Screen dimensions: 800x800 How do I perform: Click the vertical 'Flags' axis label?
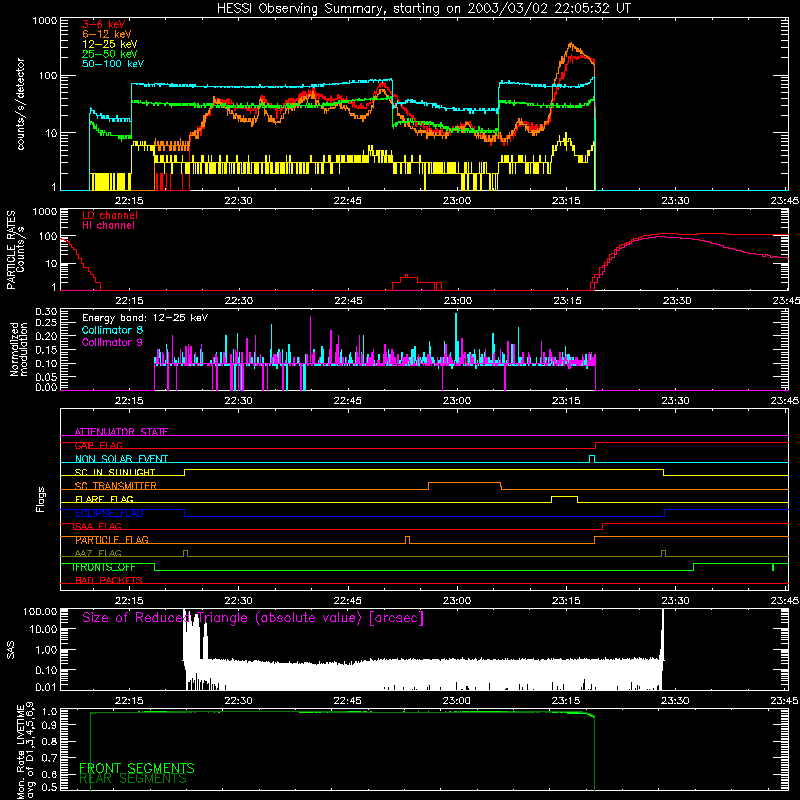point(40,499)
